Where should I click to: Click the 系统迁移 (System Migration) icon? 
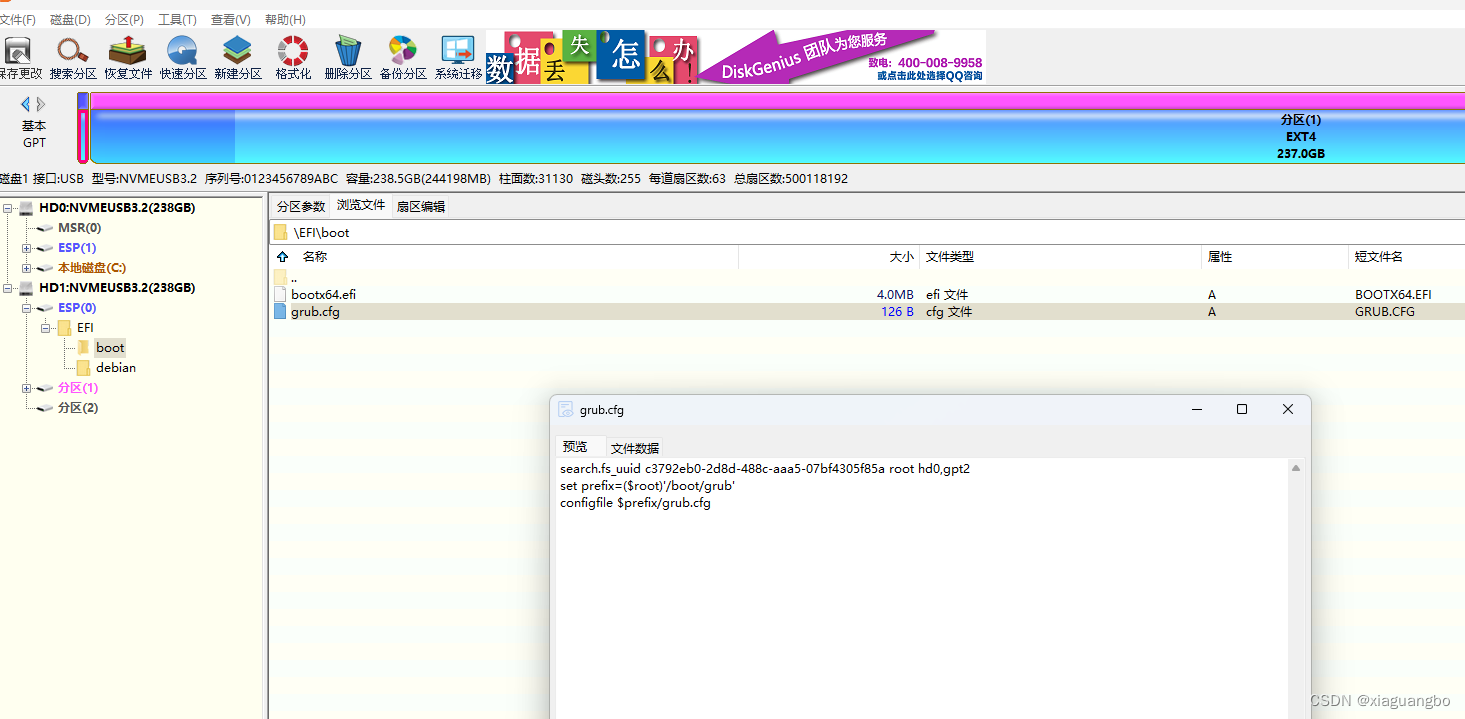point(457,56)
